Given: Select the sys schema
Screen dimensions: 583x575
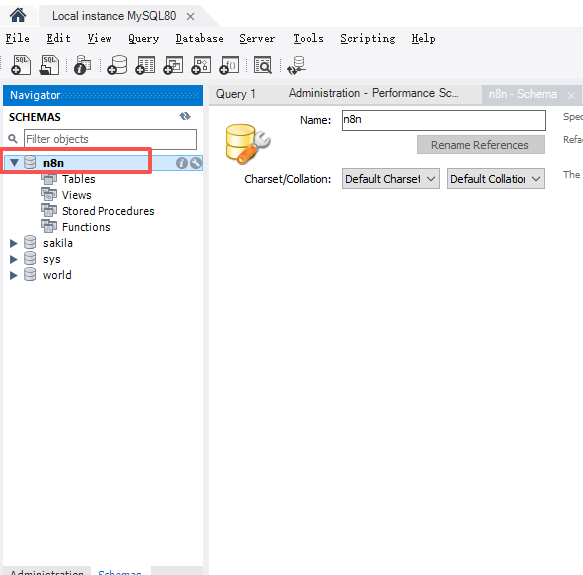Looking at the screenshot, I should pyautogui.click(x=51, y=259).
